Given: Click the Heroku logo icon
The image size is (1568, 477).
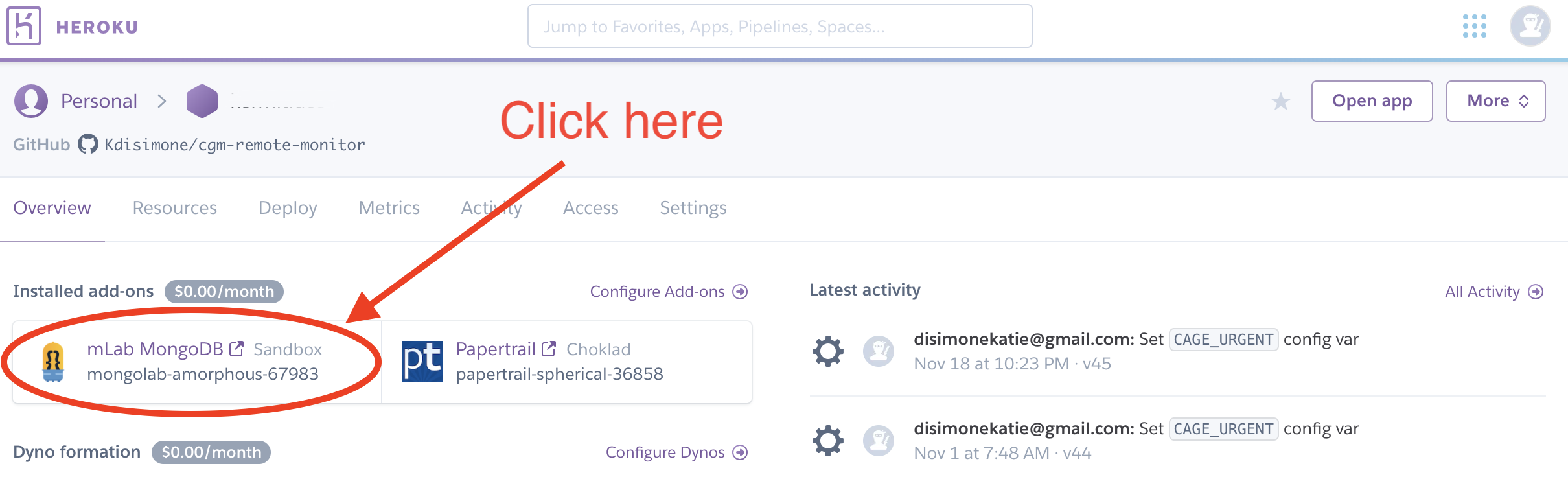Looking at the screenshot, I should point(24,26).
